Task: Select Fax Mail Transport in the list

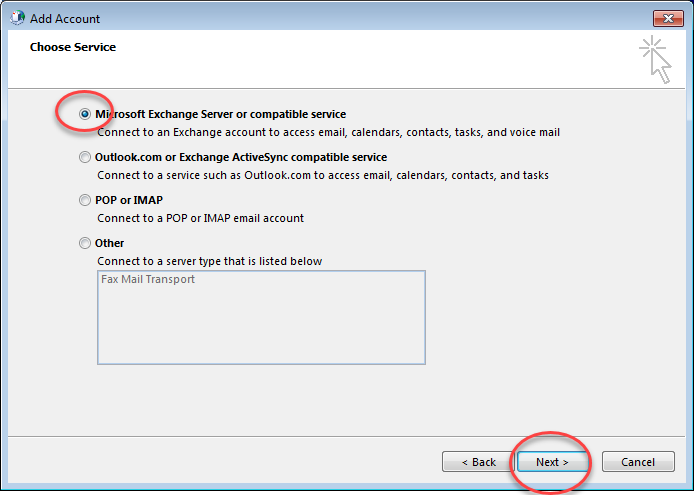Action: pyautogui.click(x=148, y=279)
